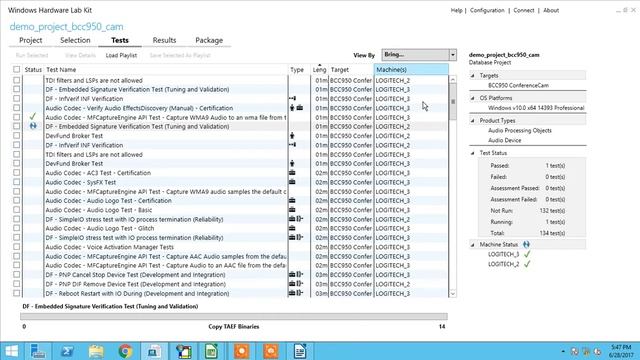Screen dimensions: 640x360
Task: Open the View By dropdown
Action: [x=419, y=55]
